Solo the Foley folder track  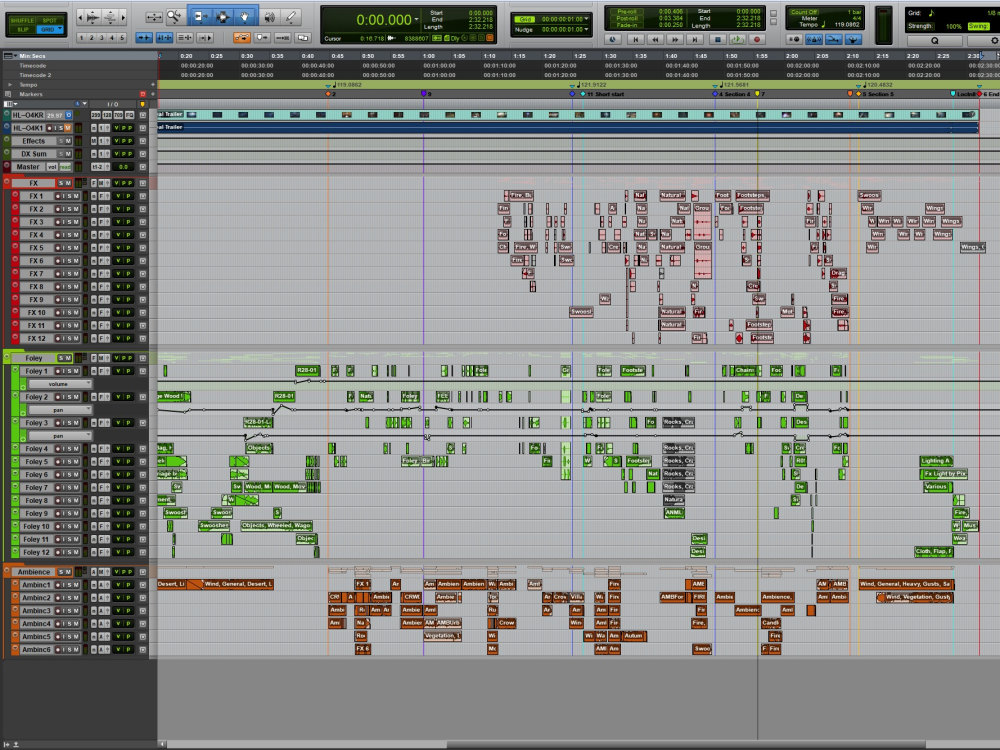tap(61, 358)
